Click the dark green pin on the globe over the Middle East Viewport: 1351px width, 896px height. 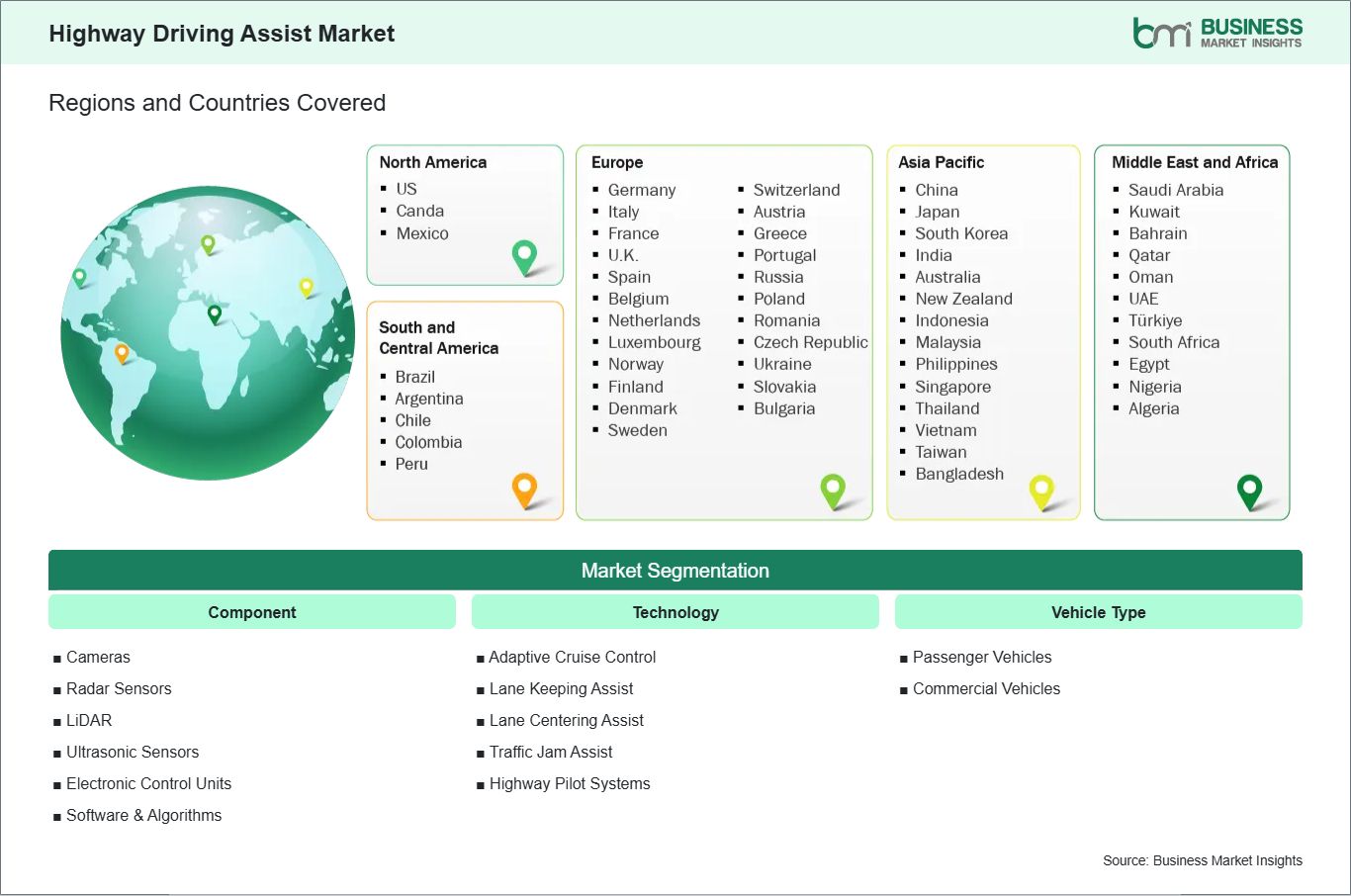click(215, 314)
